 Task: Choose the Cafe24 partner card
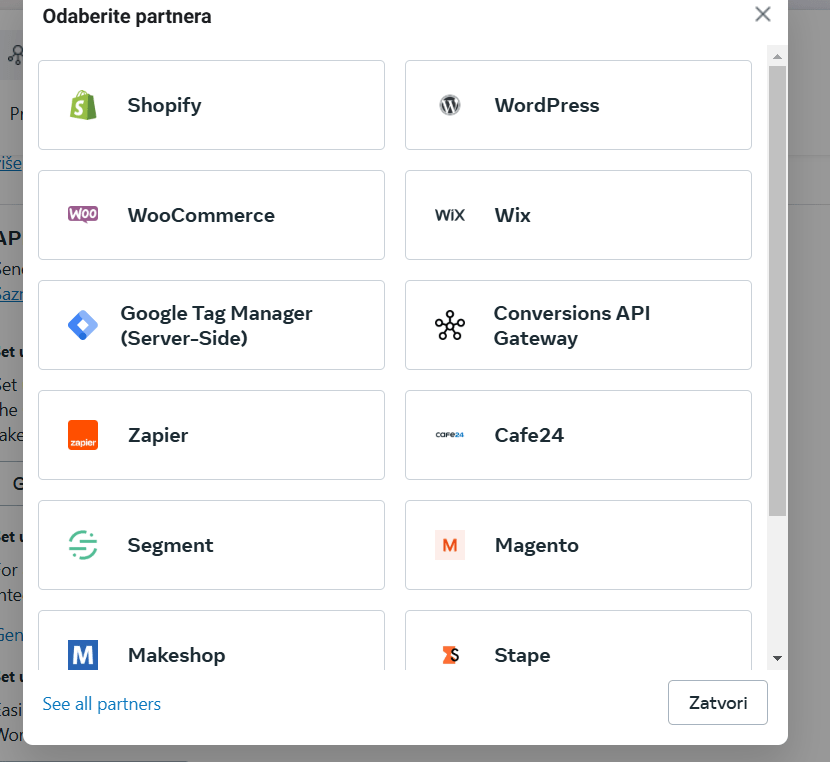coord(578,435)
